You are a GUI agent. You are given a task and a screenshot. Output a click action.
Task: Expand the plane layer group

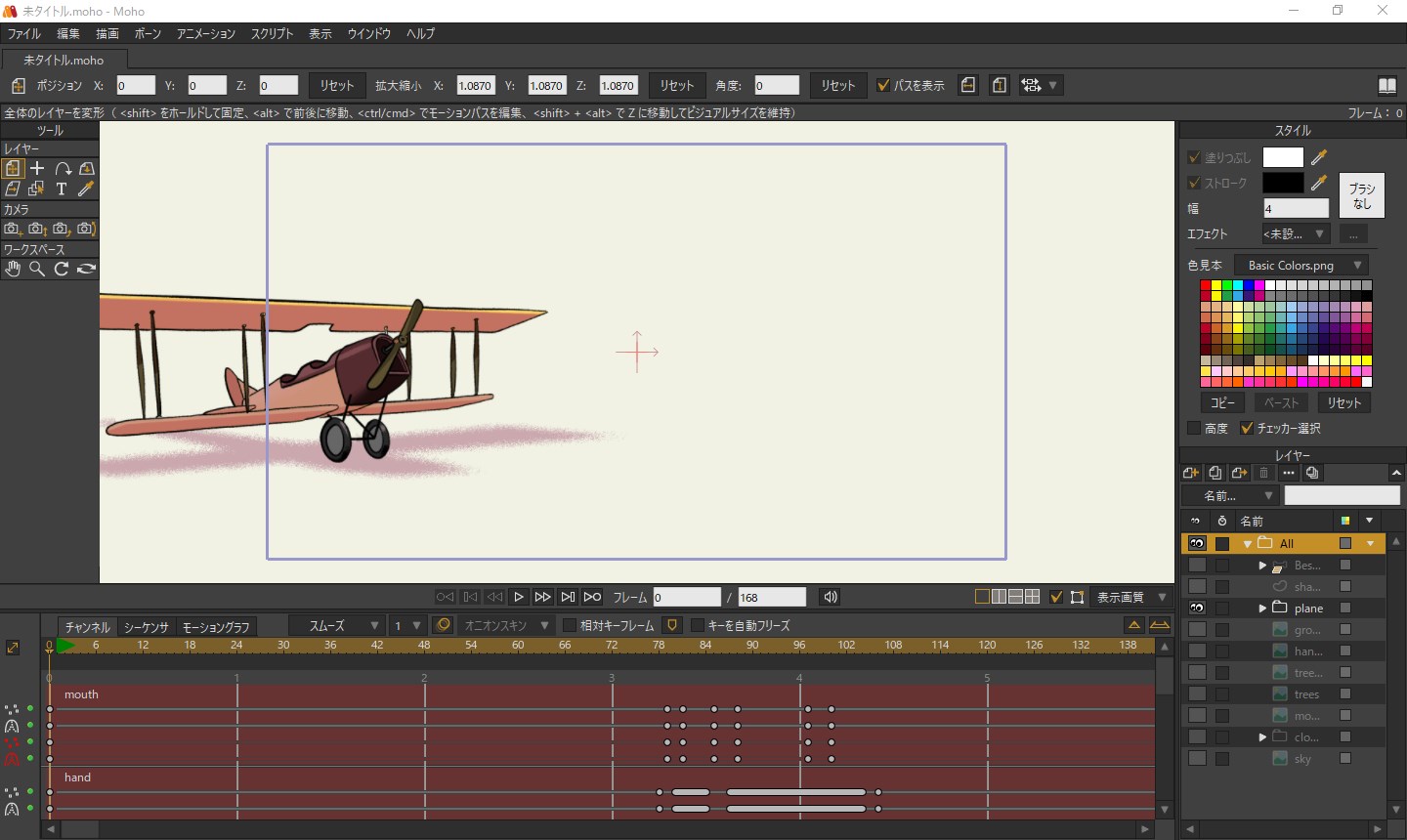click(x=1262, y=608)
